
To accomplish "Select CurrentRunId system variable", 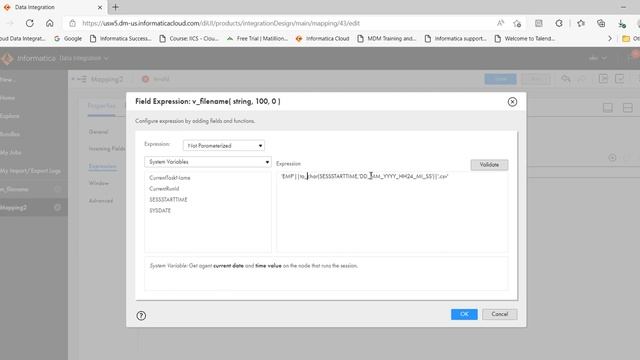I will pyautogui.click(x=164, y=189).
